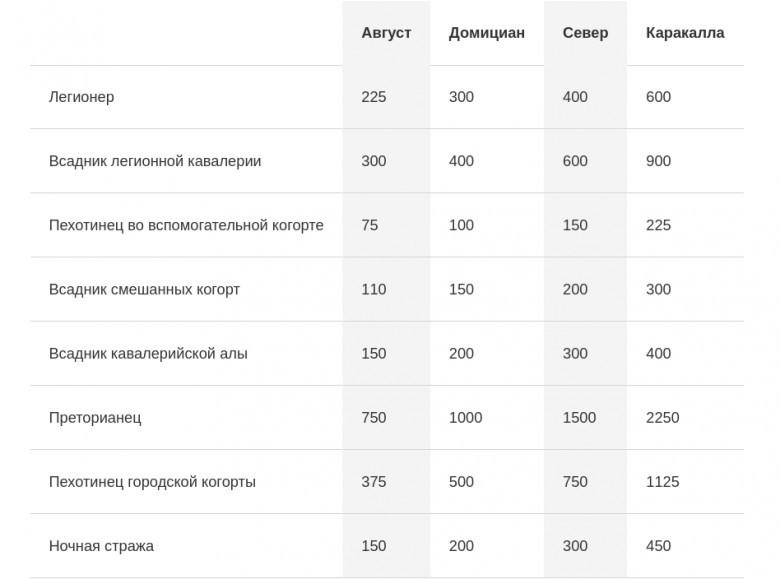
Task: Click the 1500 cell under Север
Action: [x=579, y=418]
